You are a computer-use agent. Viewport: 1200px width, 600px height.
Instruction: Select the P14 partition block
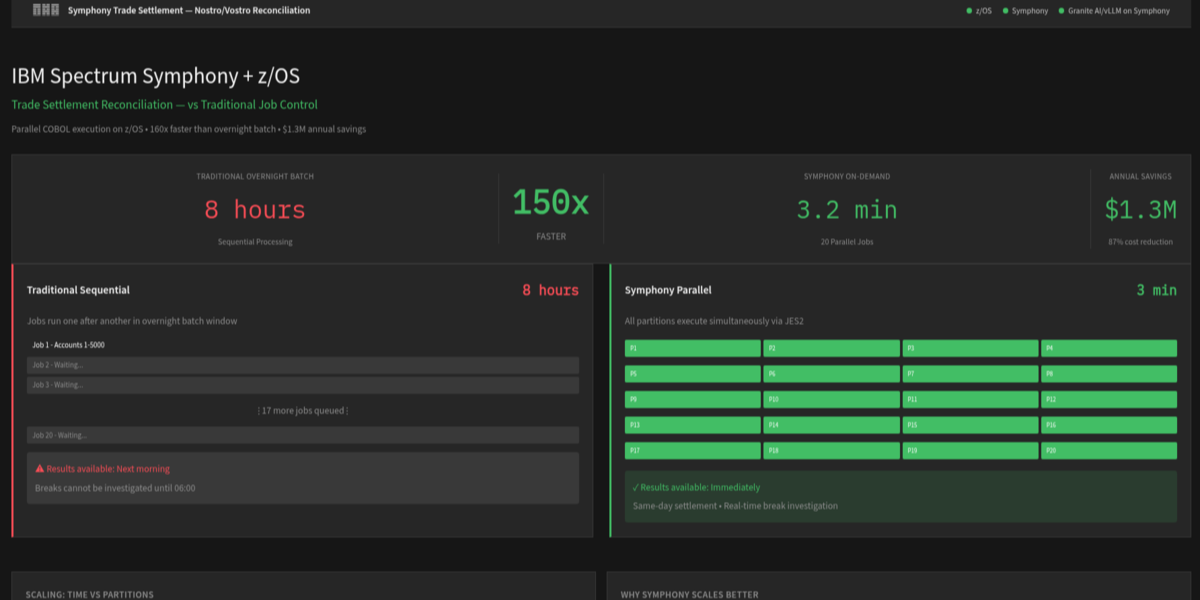point(831,425)
